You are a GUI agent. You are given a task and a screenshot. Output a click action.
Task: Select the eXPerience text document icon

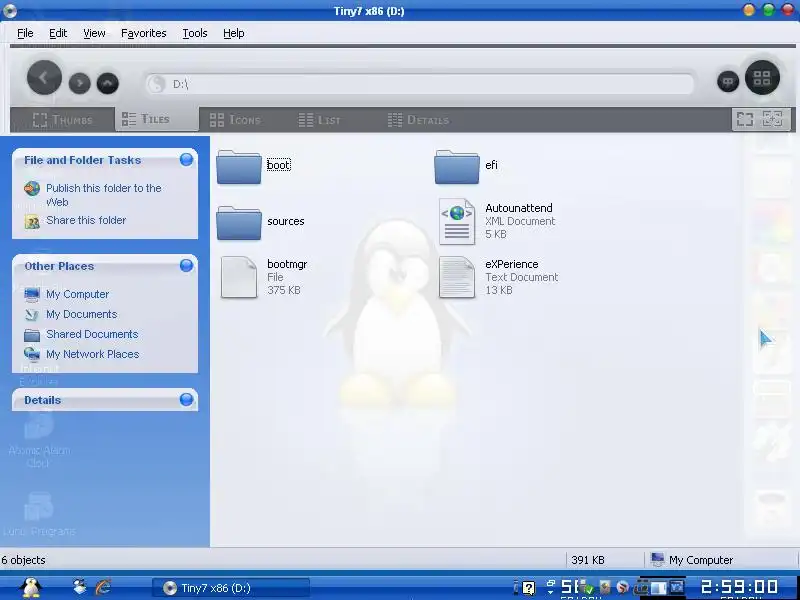[x=457, y=277]
